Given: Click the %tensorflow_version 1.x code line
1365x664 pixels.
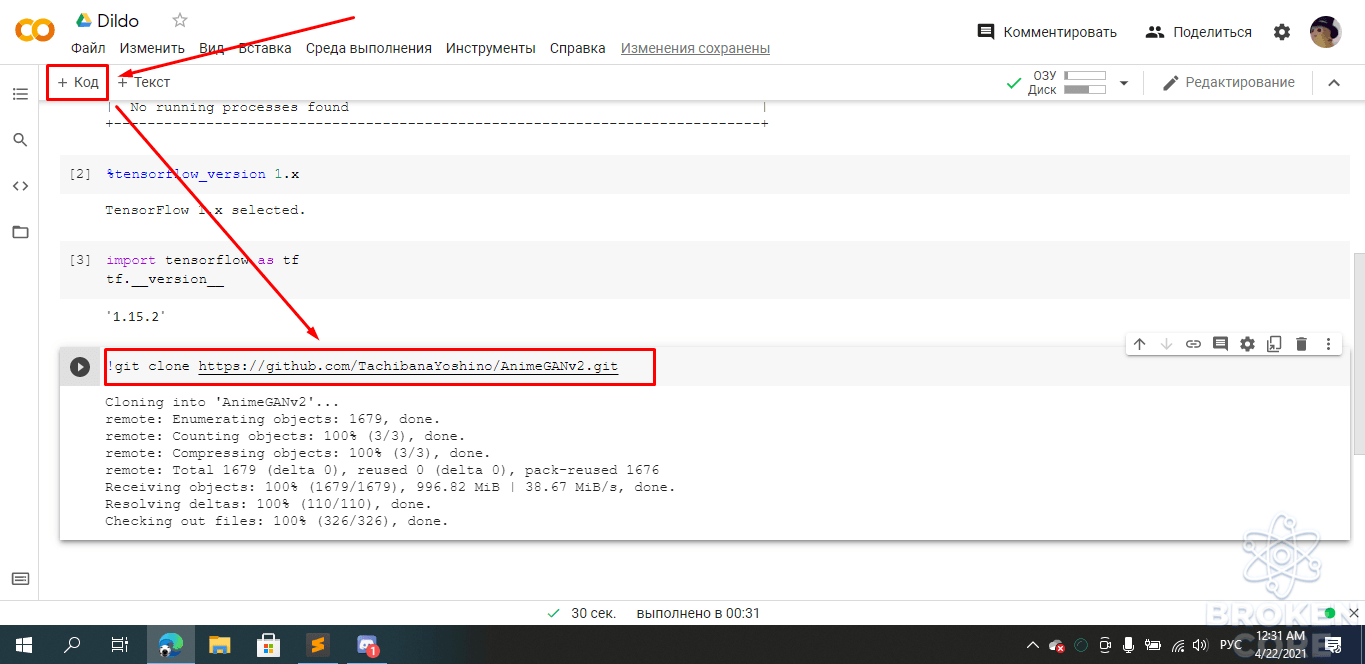Looking at the screenshot, I should (203, 174).
